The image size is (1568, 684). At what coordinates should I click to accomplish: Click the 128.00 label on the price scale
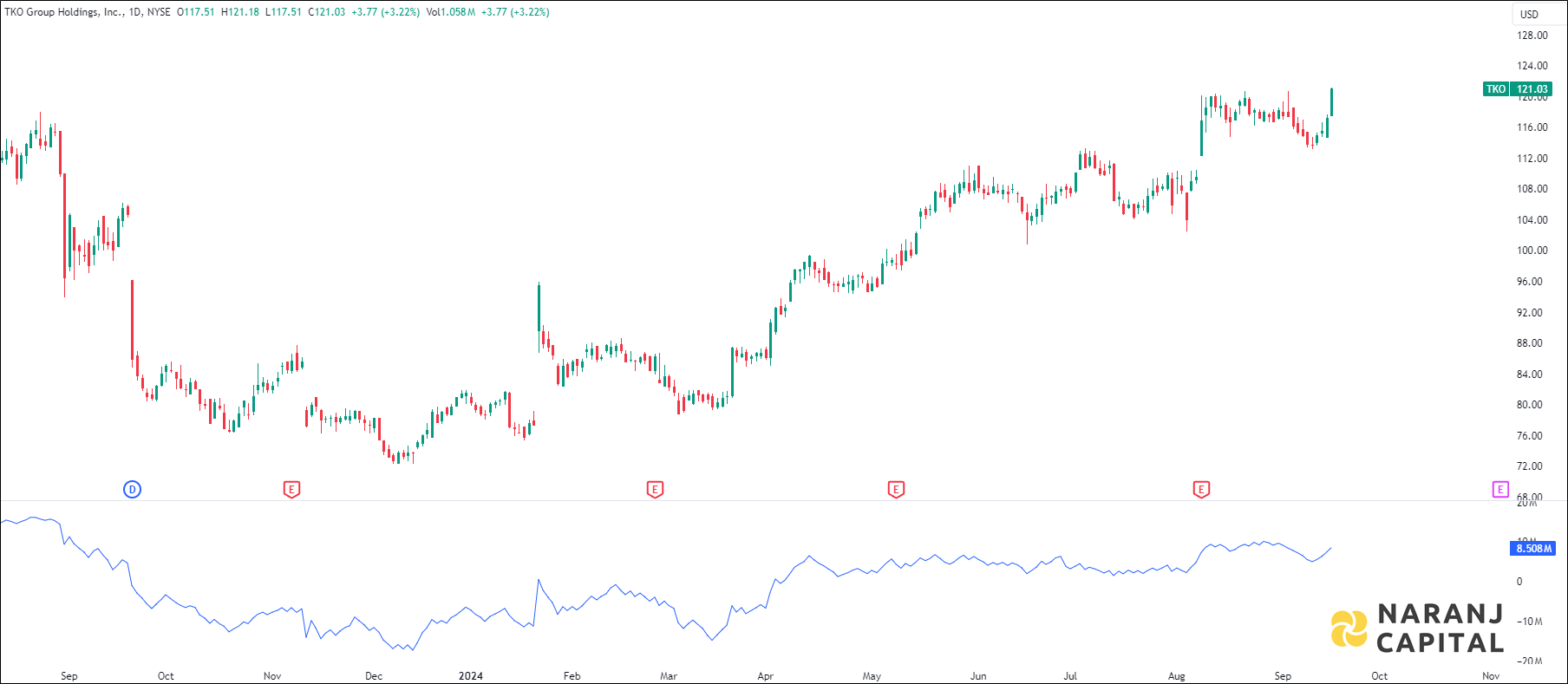coord(1532,36)
